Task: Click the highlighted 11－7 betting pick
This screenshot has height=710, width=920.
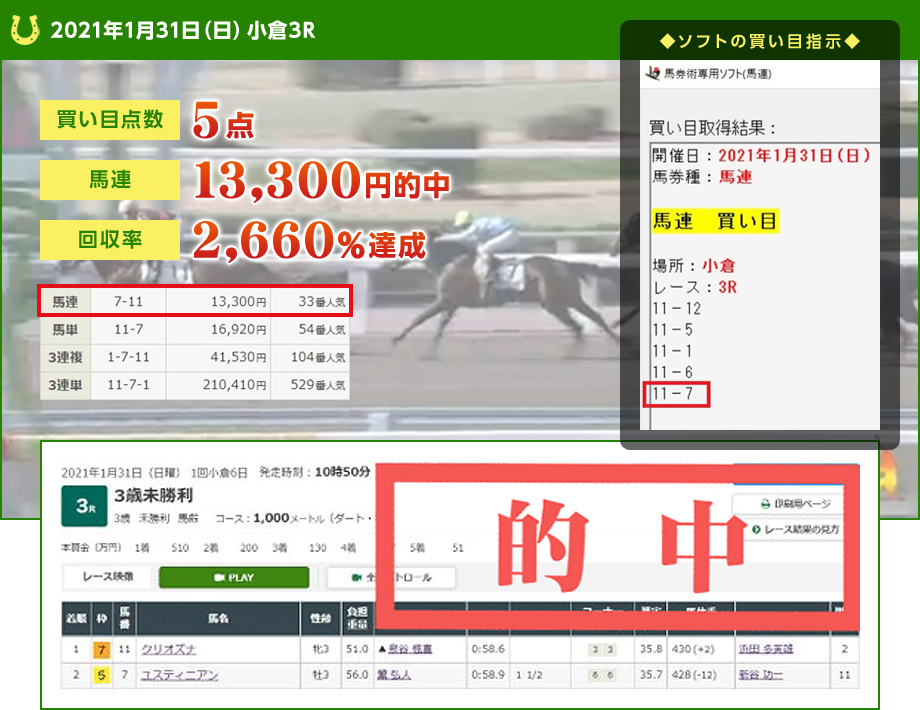Action: tap(674, 393)
